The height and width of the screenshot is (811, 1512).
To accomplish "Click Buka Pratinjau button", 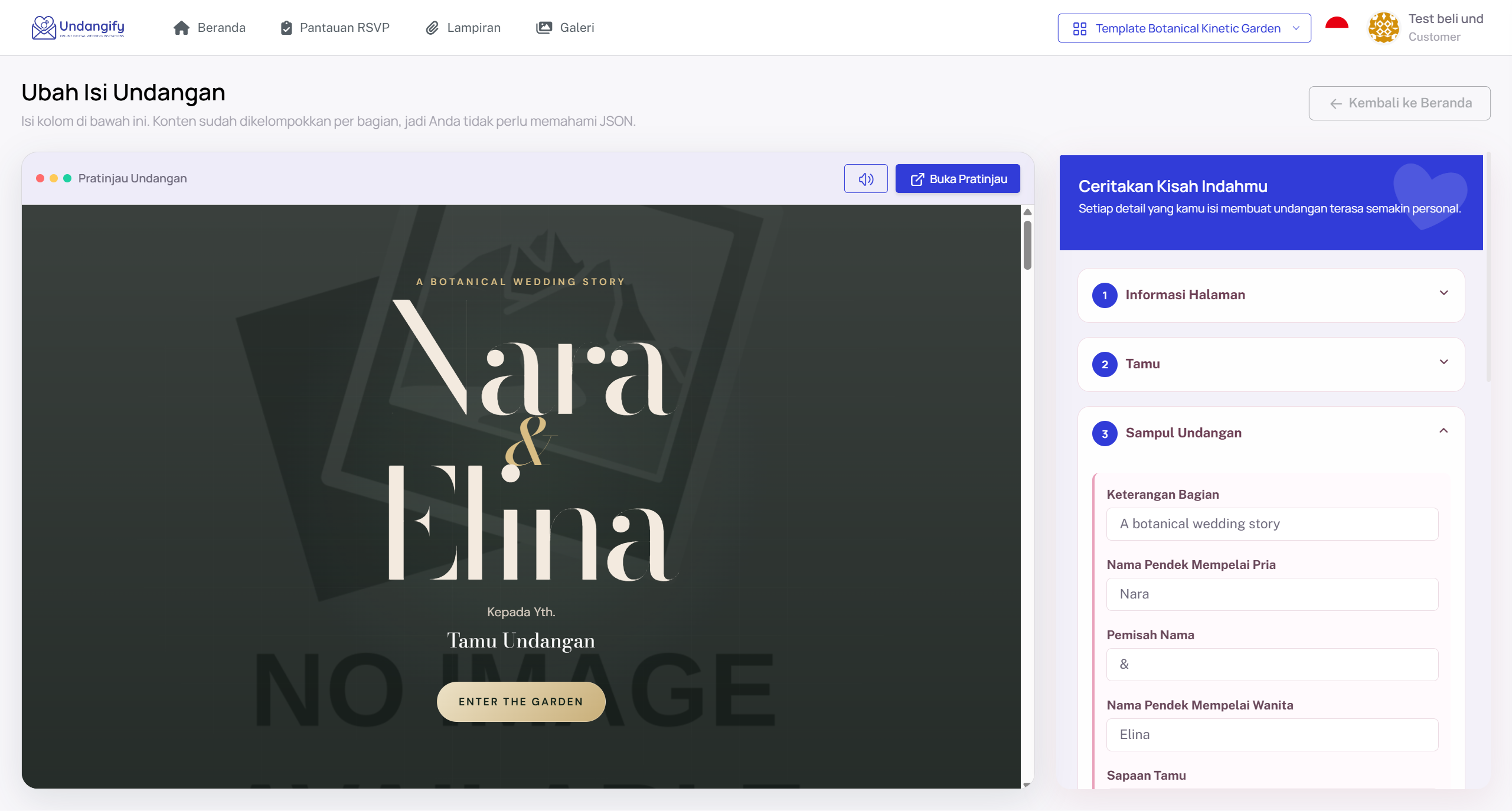I will 958,179.
